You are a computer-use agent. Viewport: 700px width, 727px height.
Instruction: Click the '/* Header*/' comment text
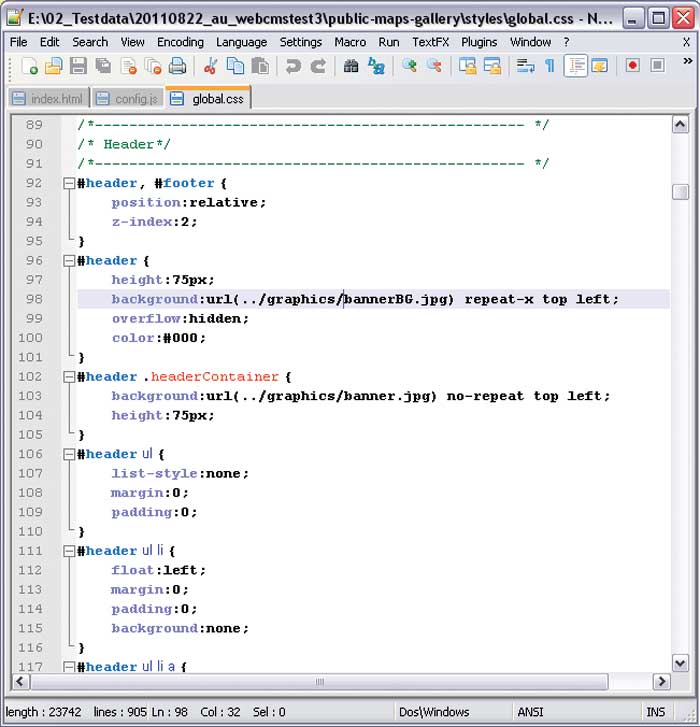124,144
